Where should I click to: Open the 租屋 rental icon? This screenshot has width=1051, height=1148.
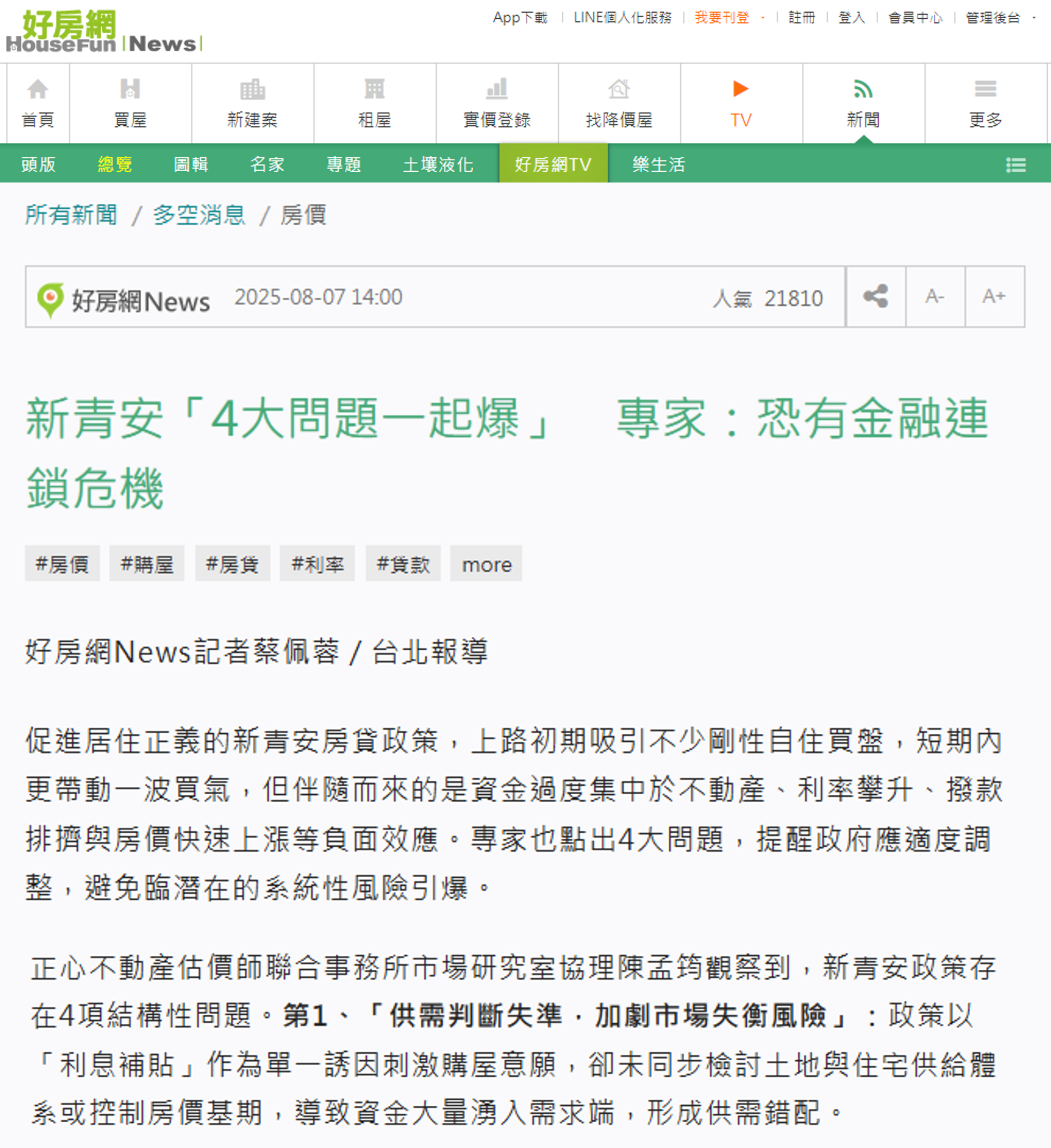374,89
